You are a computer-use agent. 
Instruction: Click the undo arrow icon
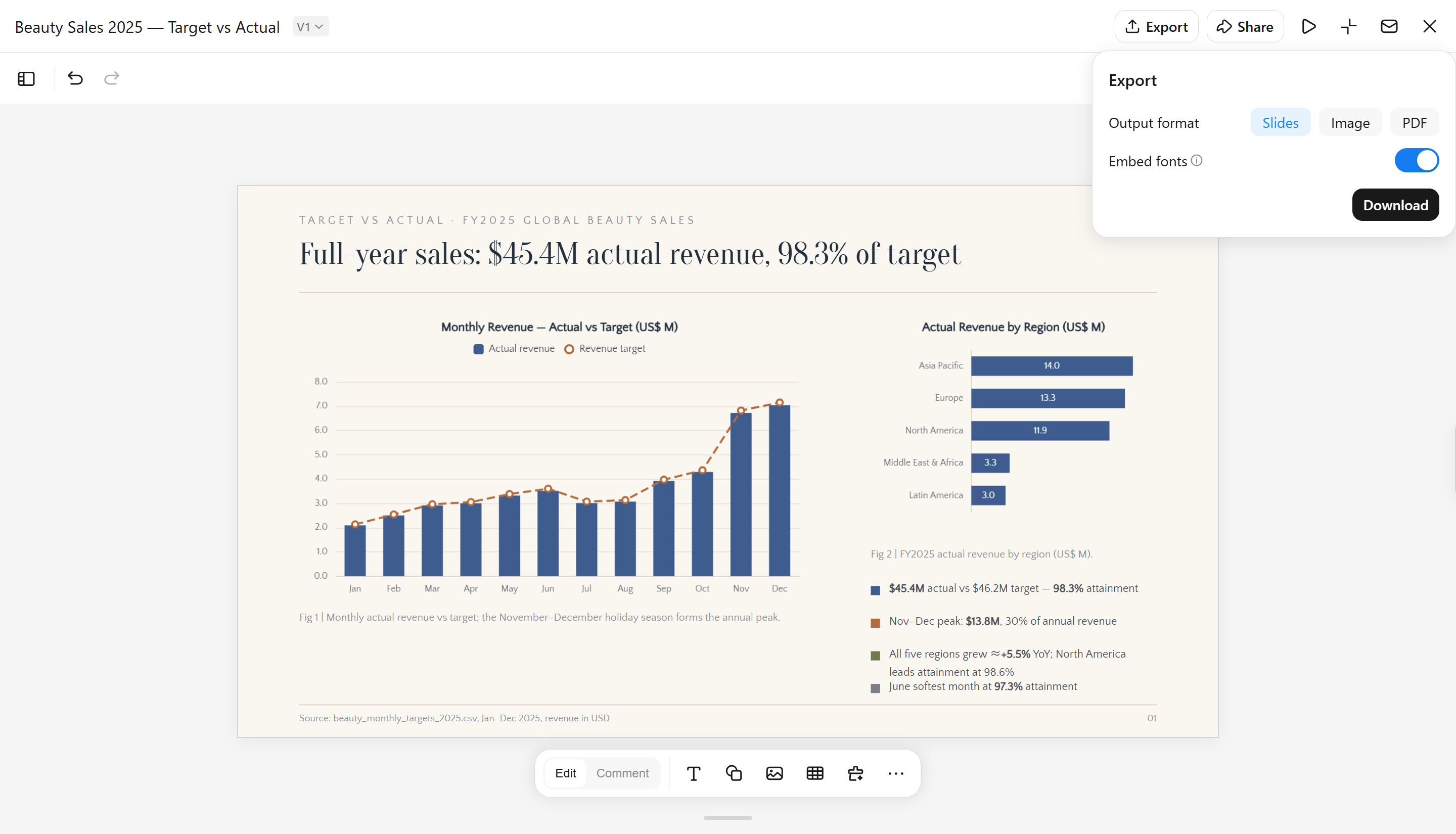point(75,78)
